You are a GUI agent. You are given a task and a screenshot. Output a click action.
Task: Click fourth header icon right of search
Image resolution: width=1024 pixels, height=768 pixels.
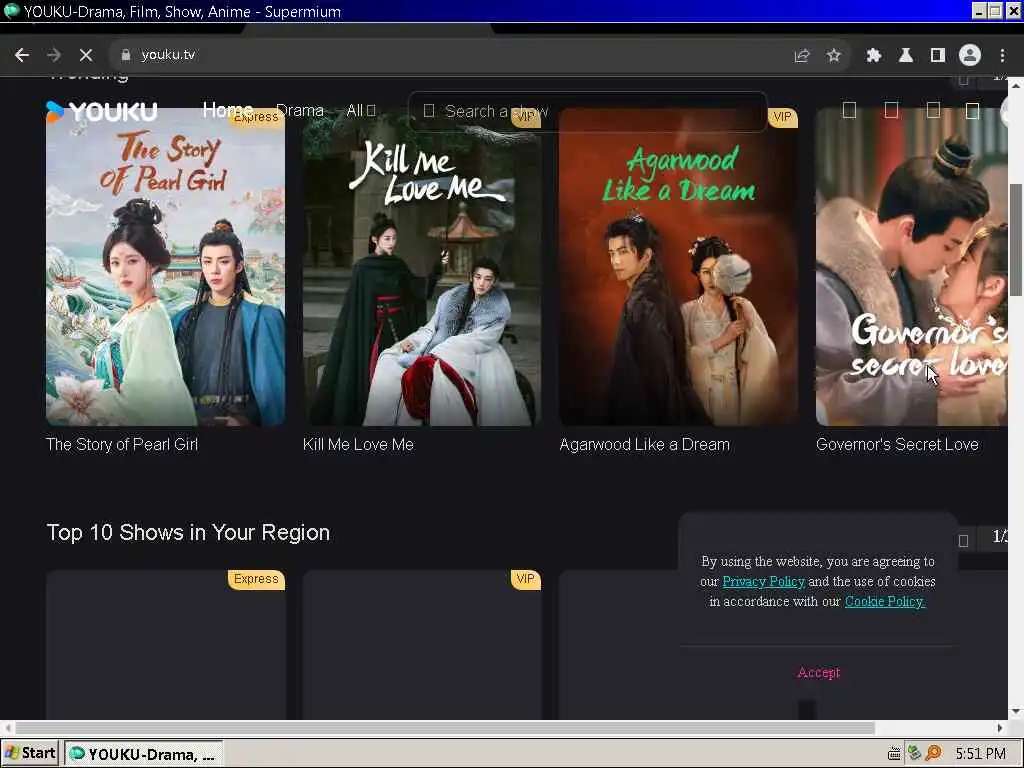click(x=972, y=110)
